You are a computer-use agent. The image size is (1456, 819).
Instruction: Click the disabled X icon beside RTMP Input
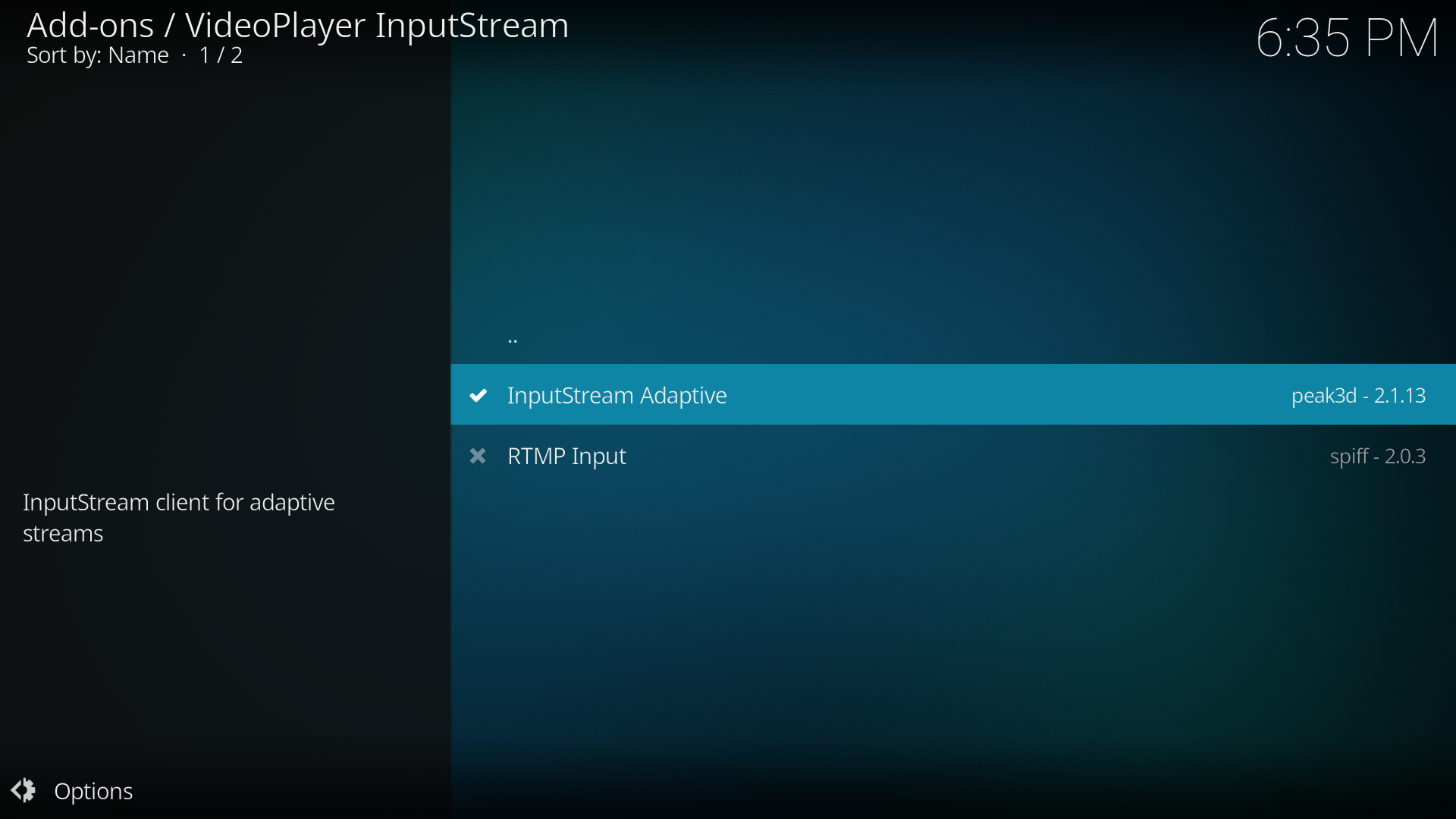pos(478,456)
